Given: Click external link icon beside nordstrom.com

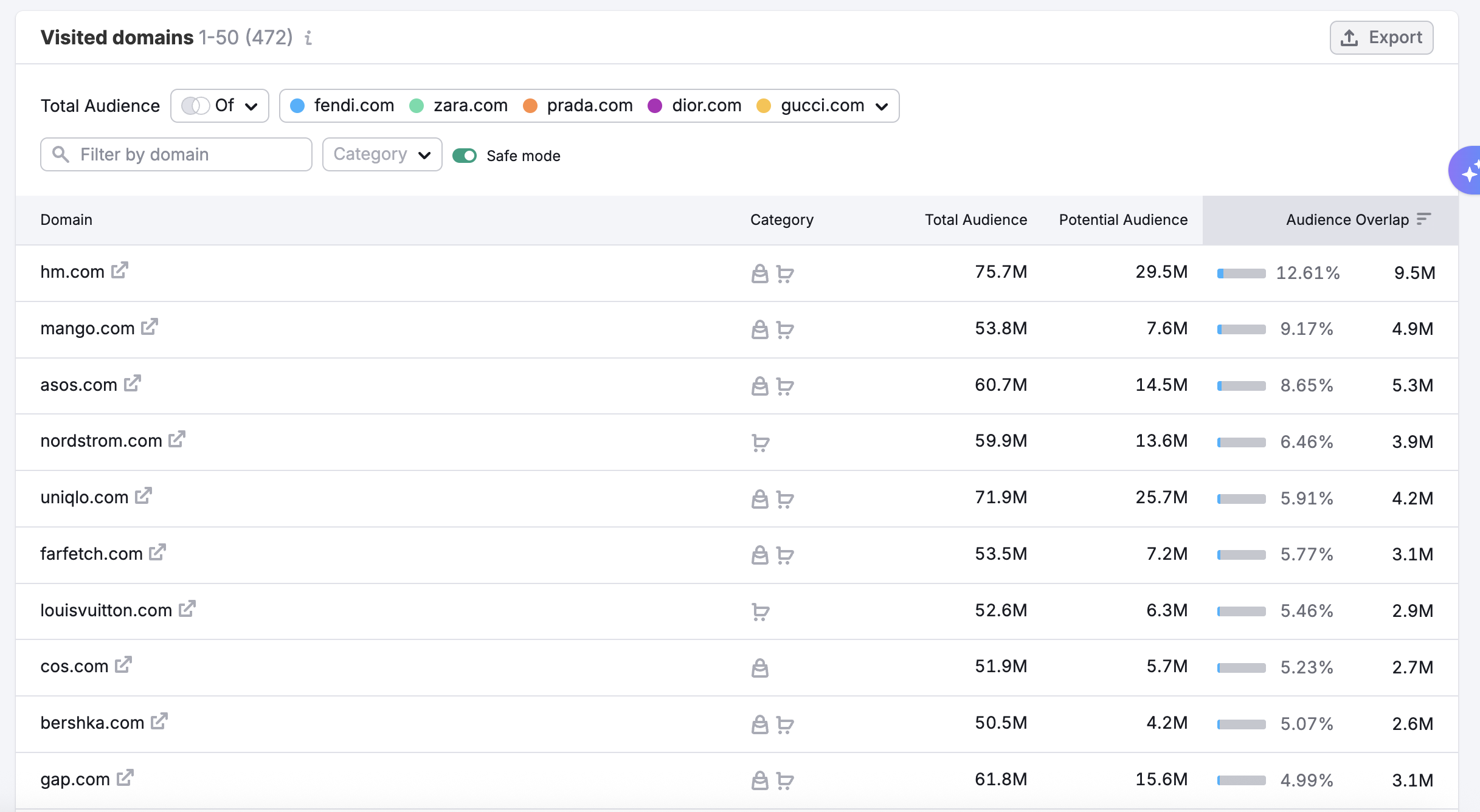Looking at the screenshot, I should click(177, 439).
